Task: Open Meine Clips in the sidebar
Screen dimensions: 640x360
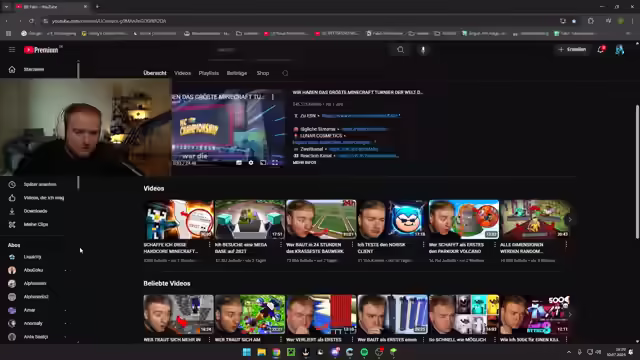Action: point(37,224)
